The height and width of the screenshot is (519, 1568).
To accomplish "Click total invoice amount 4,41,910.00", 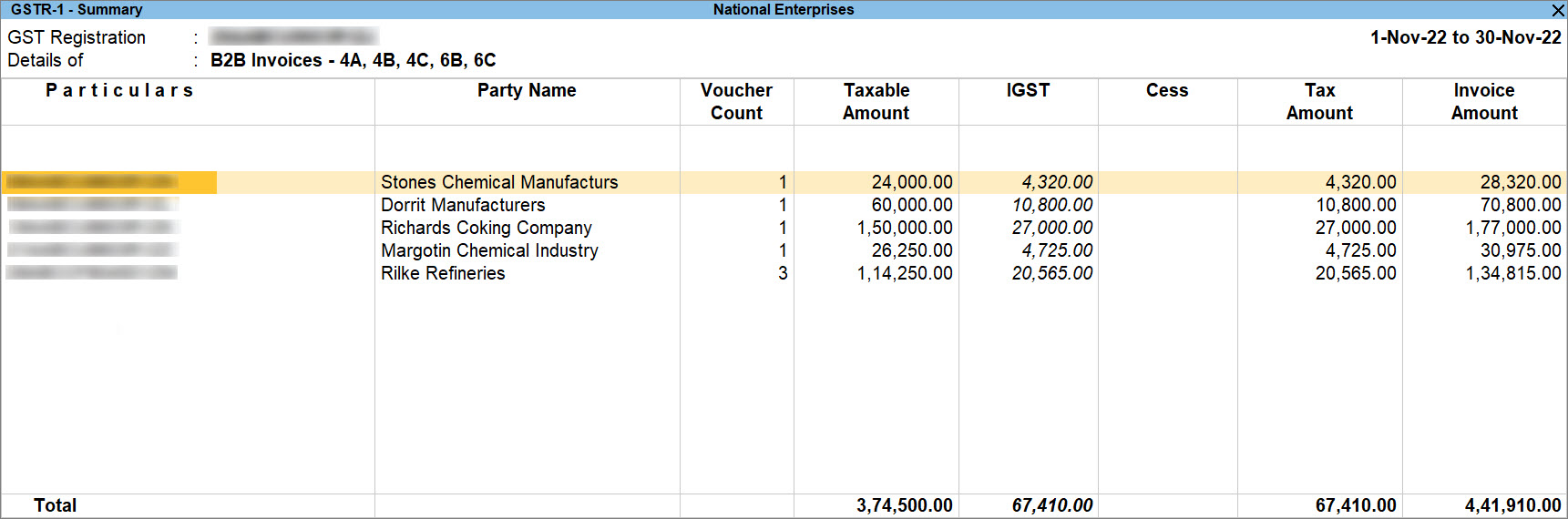I will click(x=1513, y=505).
